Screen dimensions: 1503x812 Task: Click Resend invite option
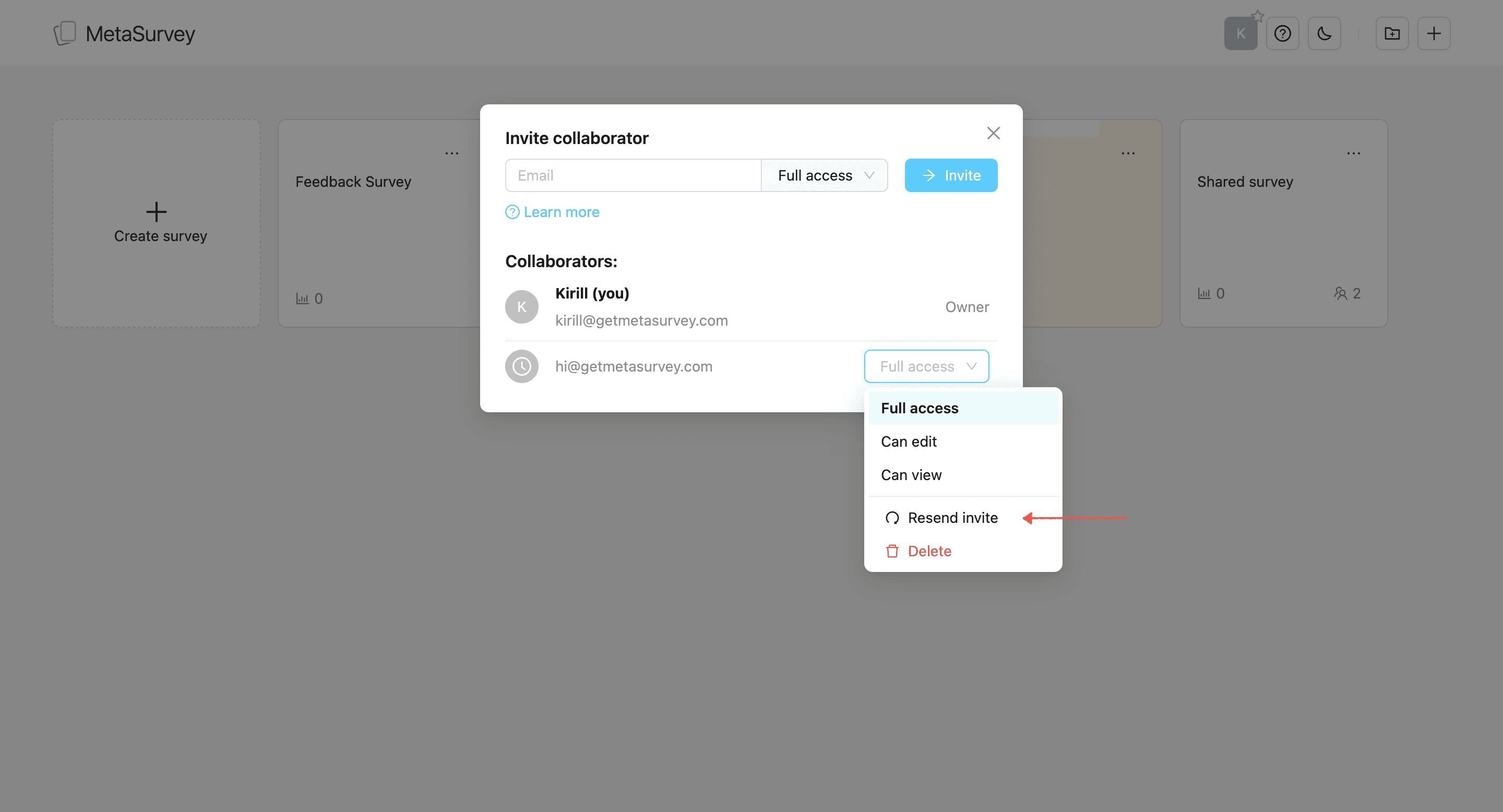[952, 518]
